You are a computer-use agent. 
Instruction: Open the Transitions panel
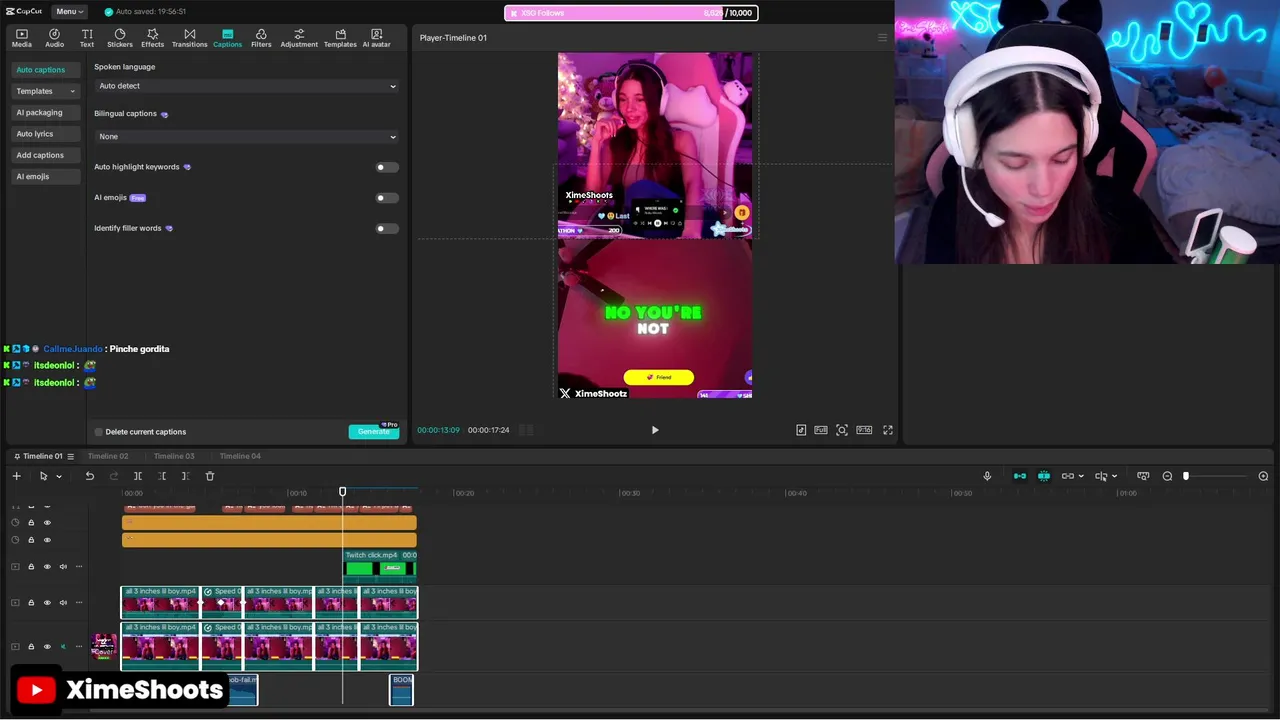(x=189, y=38)
